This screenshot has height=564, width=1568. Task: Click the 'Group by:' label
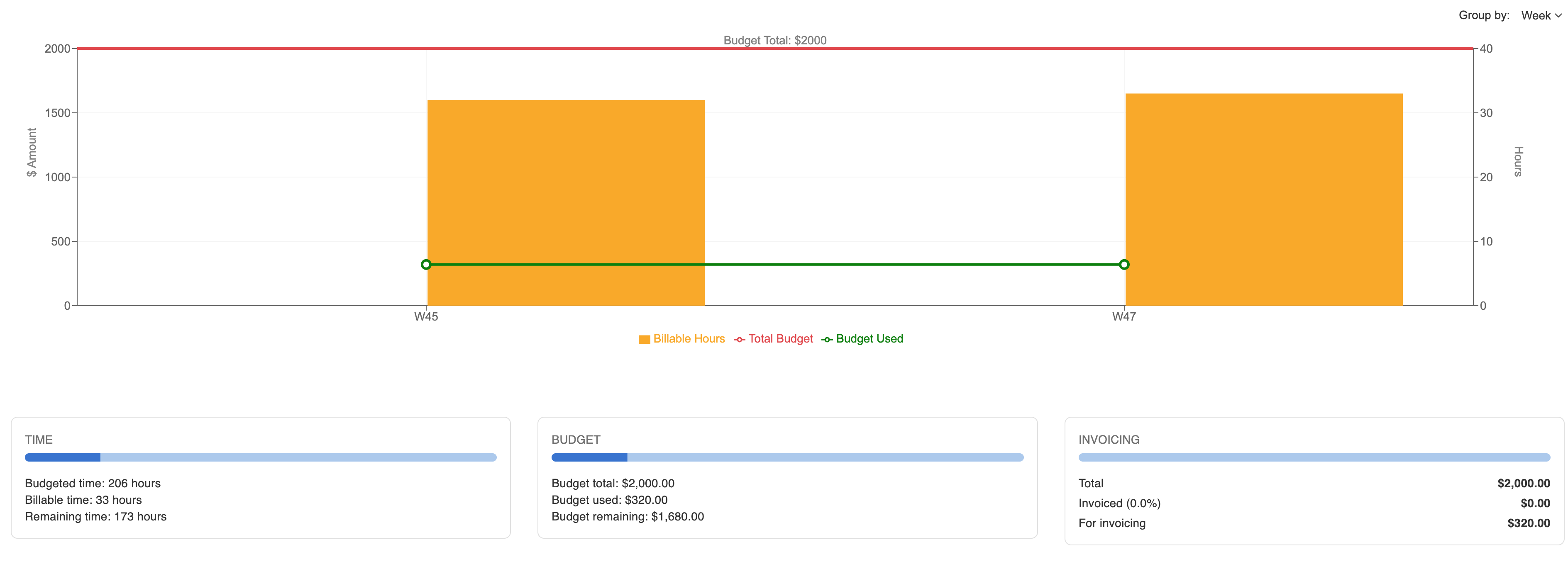[1484, 16]
